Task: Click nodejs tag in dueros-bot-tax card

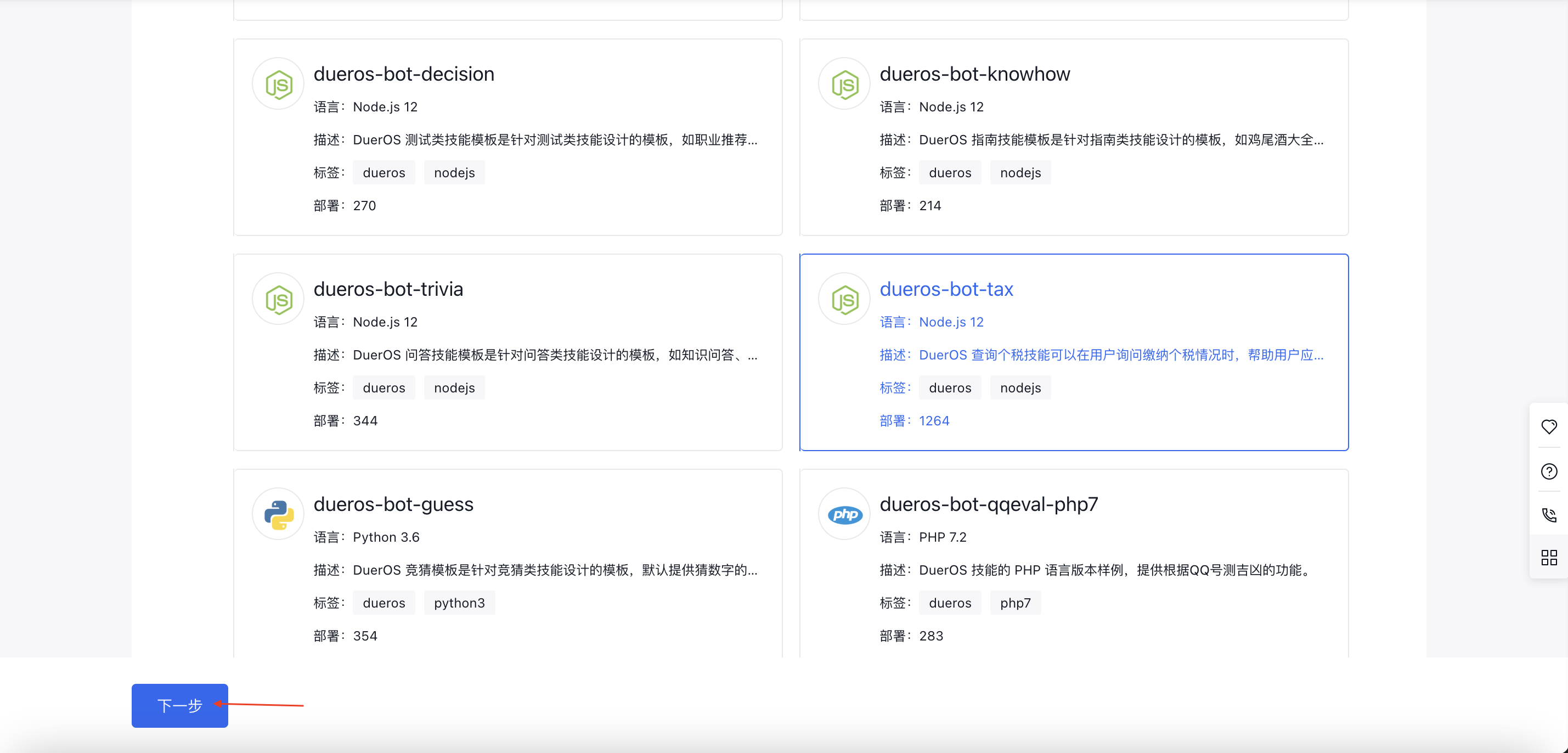Action: click(x=1020, y=388)
